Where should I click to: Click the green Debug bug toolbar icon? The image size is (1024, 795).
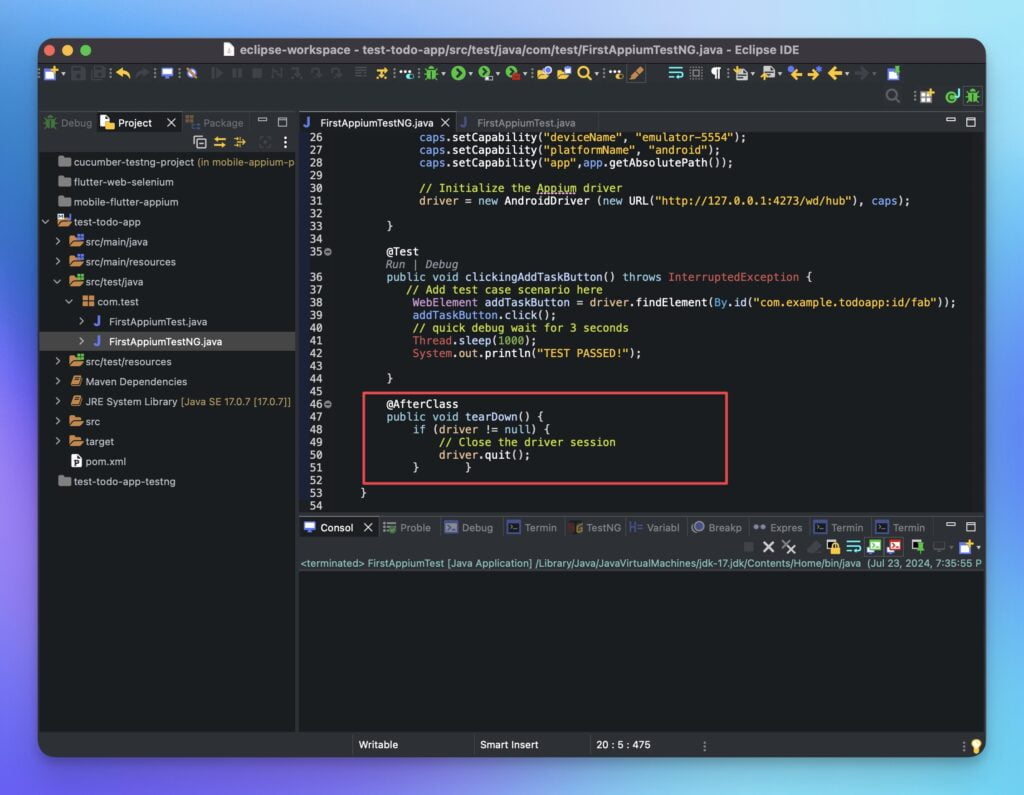click(x=431, y=73)
